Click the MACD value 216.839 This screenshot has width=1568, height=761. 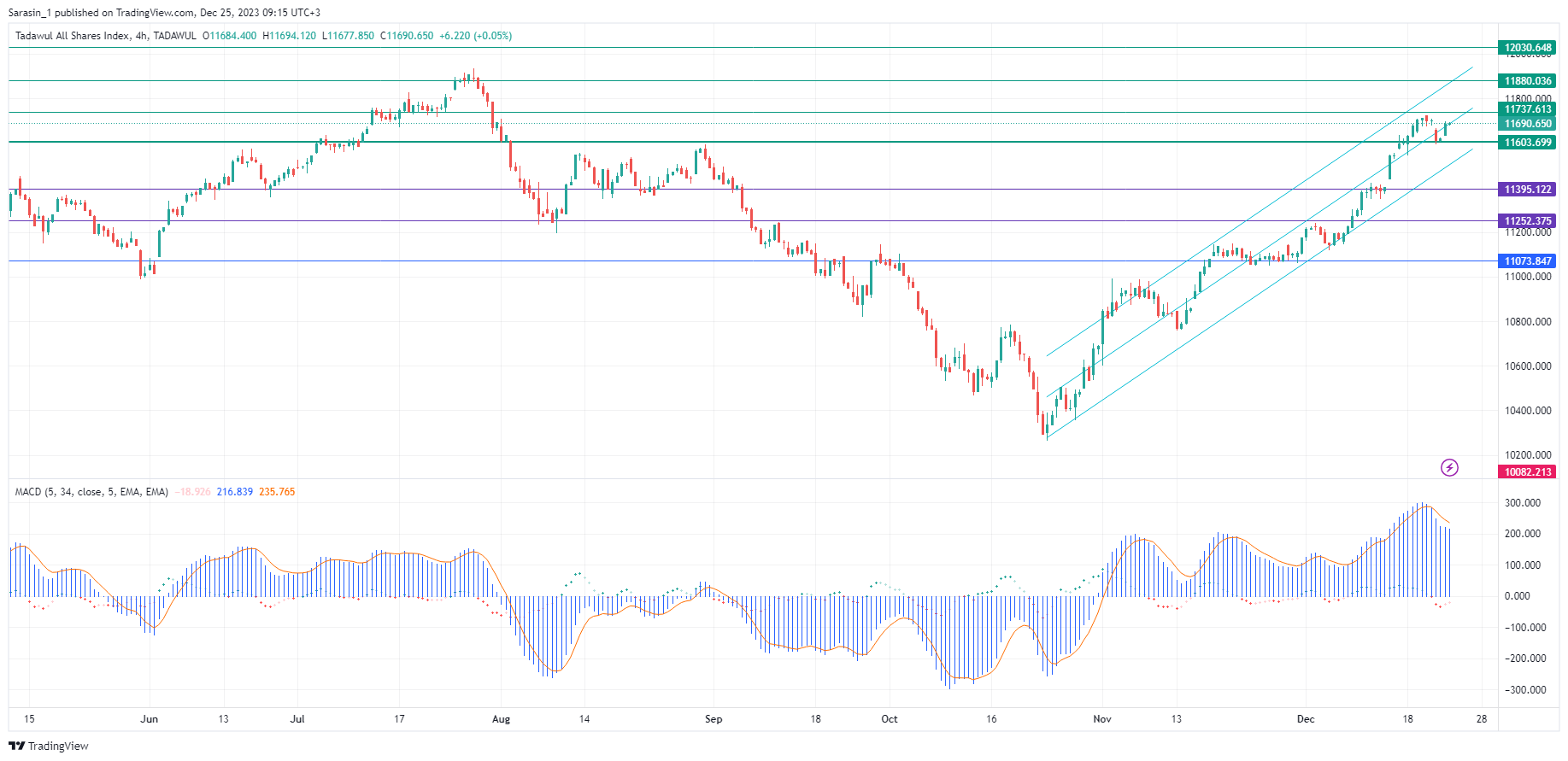[x=235, y=492]
